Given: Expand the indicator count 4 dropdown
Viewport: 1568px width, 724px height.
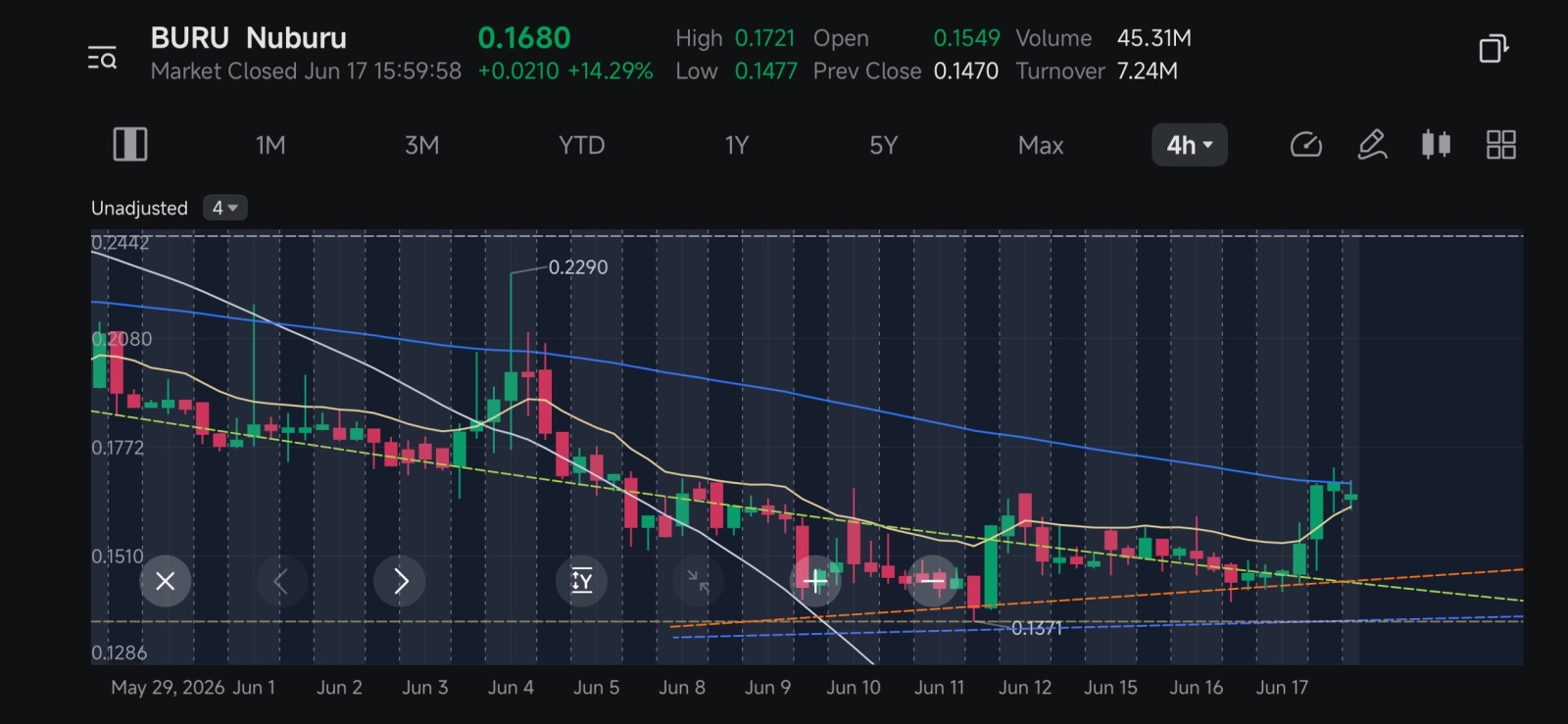Looking at the screenshot, I should click(x=225, y=208).
